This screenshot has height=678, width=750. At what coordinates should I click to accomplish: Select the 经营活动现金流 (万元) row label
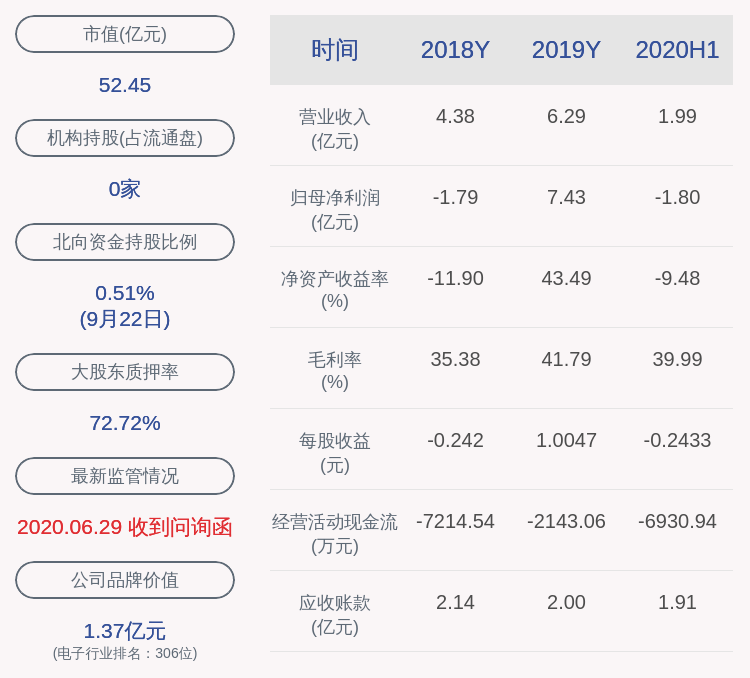[335, 534]
